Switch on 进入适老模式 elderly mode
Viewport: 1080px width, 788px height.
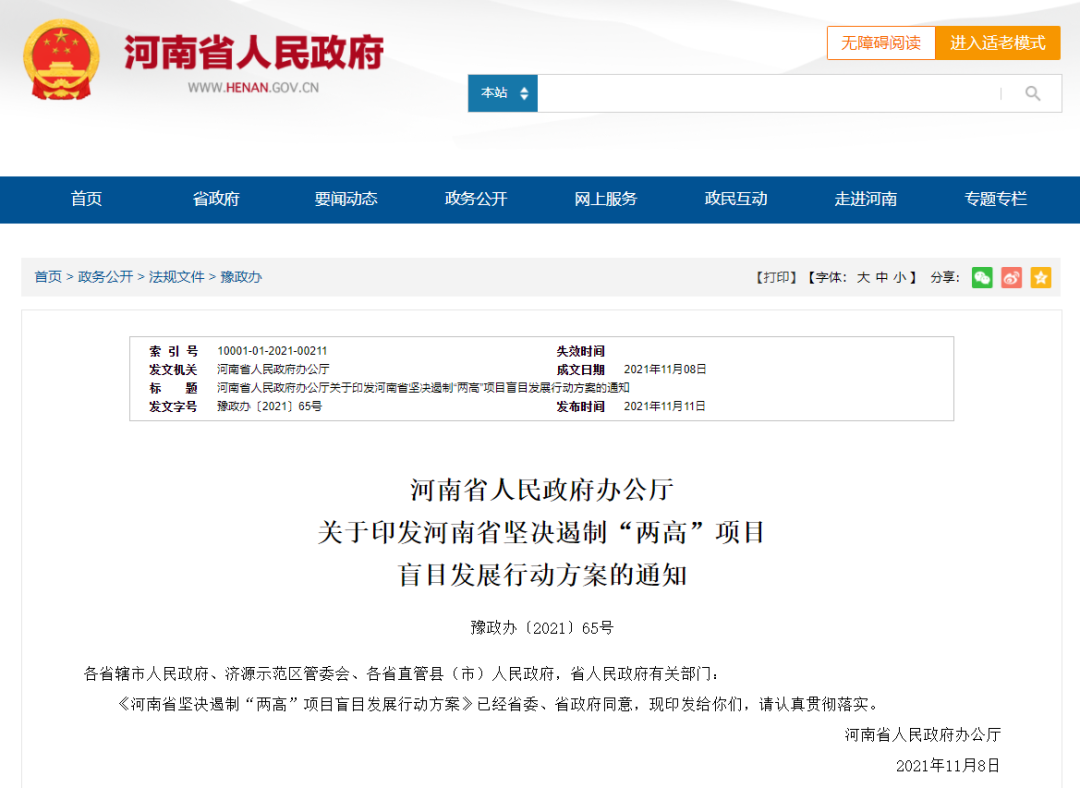coord(998,43)
